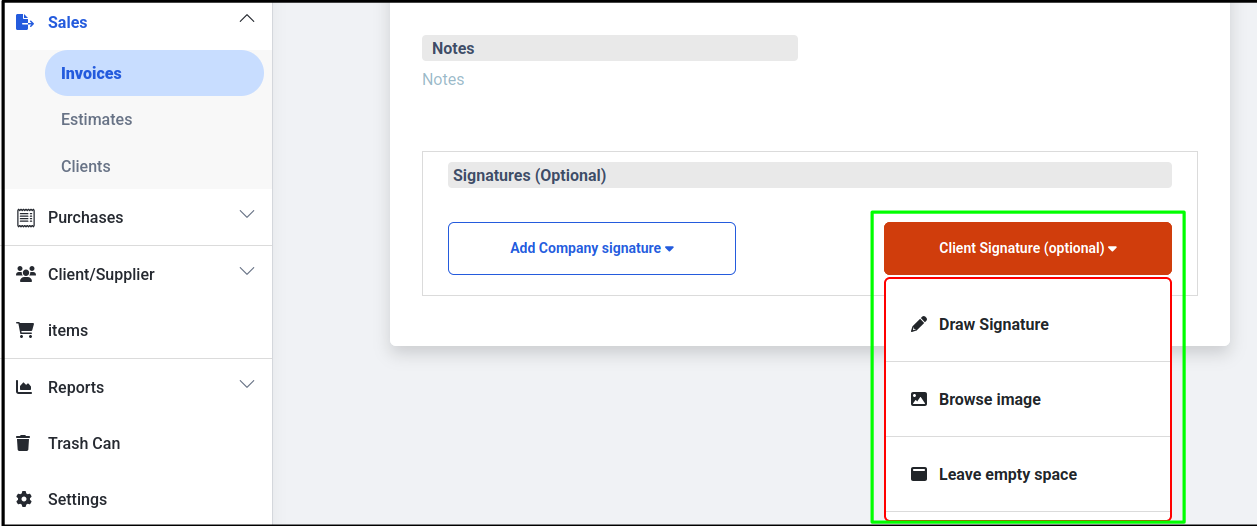Choose Leave empty space option
This screenshot has height=526, width=1257.
(1028, 474)
